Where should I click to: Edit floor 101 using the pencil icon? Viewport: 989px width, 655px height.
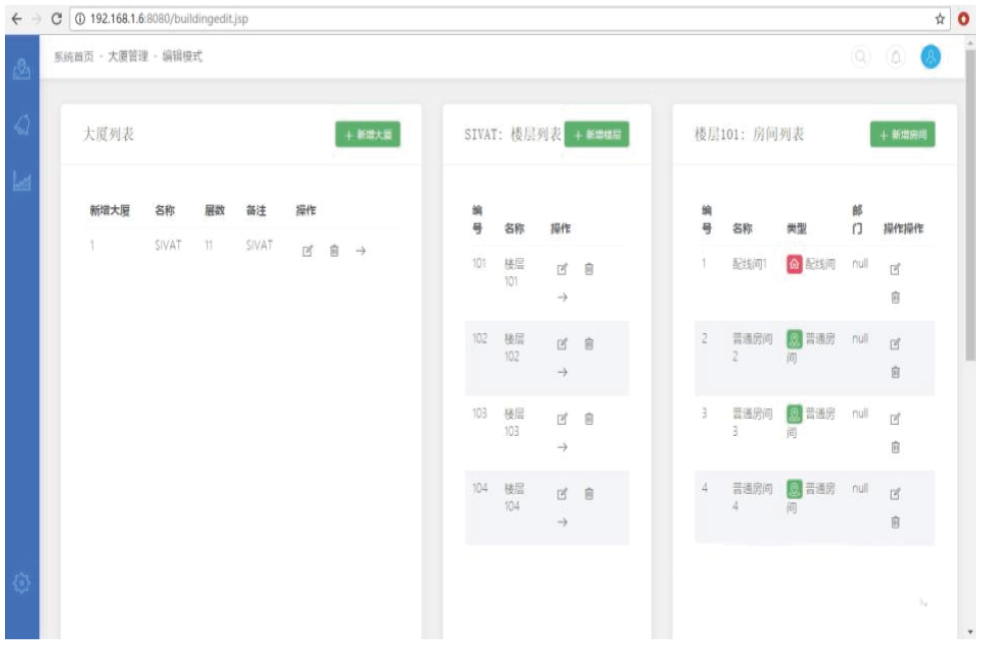pyautogui.click(x=562, y=269)
